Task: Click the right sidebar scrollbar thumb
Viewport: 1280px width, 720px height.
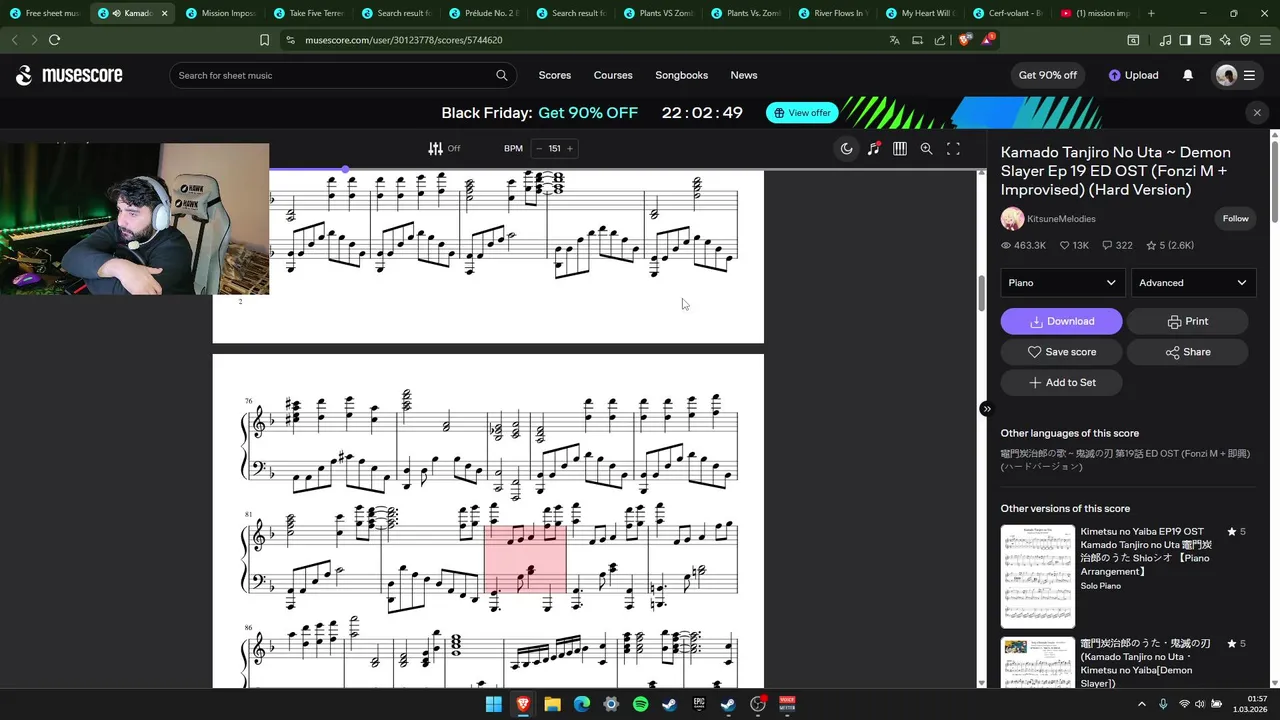Action: (1274, 184)
